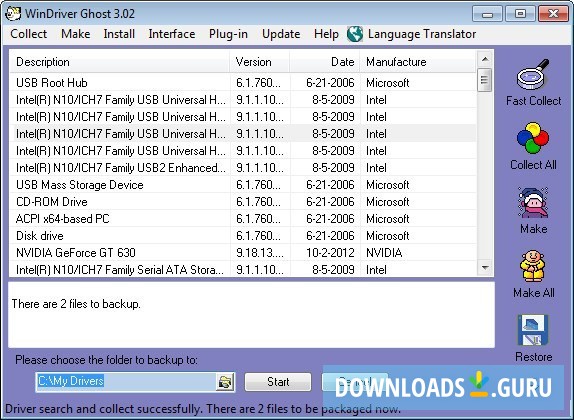Open Language Translator menu item

(422, 34)
